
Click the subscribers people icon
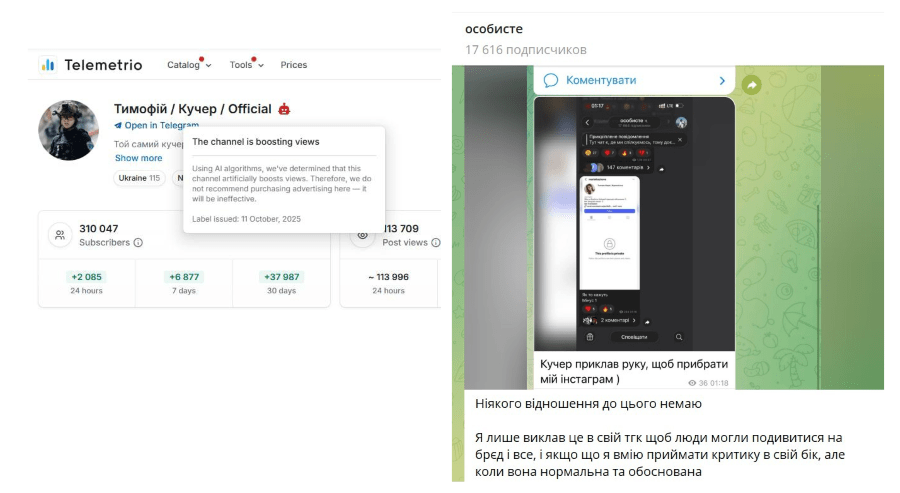tap(60, 235)
